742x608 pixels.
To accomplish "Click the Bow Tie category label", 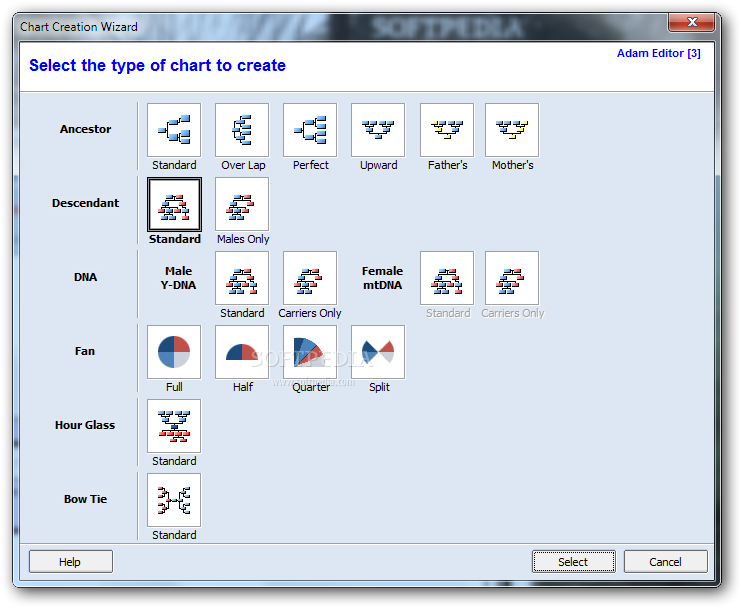I will click(86, 499).
